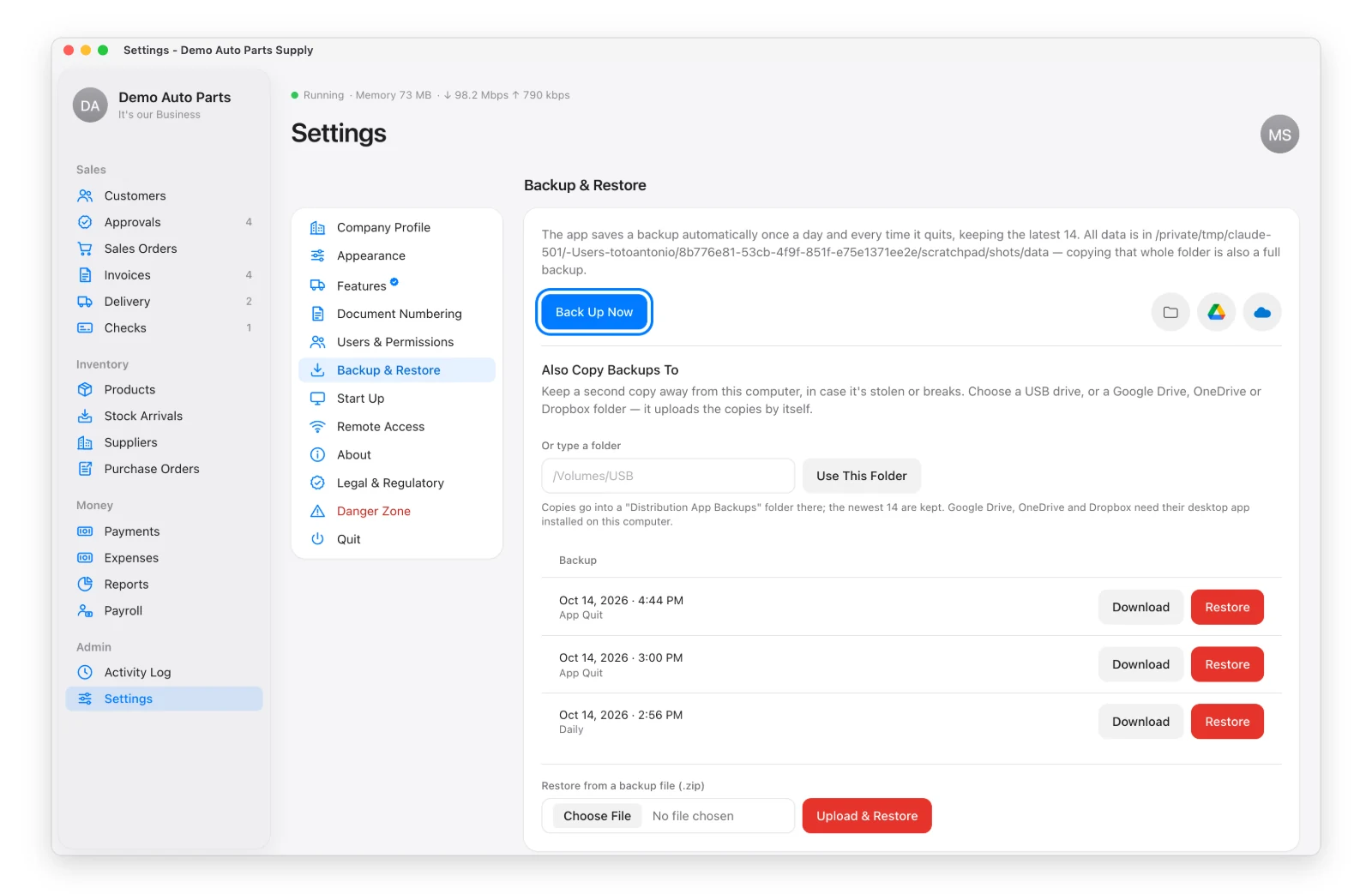
Task: Click the Back Up Now button
Action: click(594, 312)
